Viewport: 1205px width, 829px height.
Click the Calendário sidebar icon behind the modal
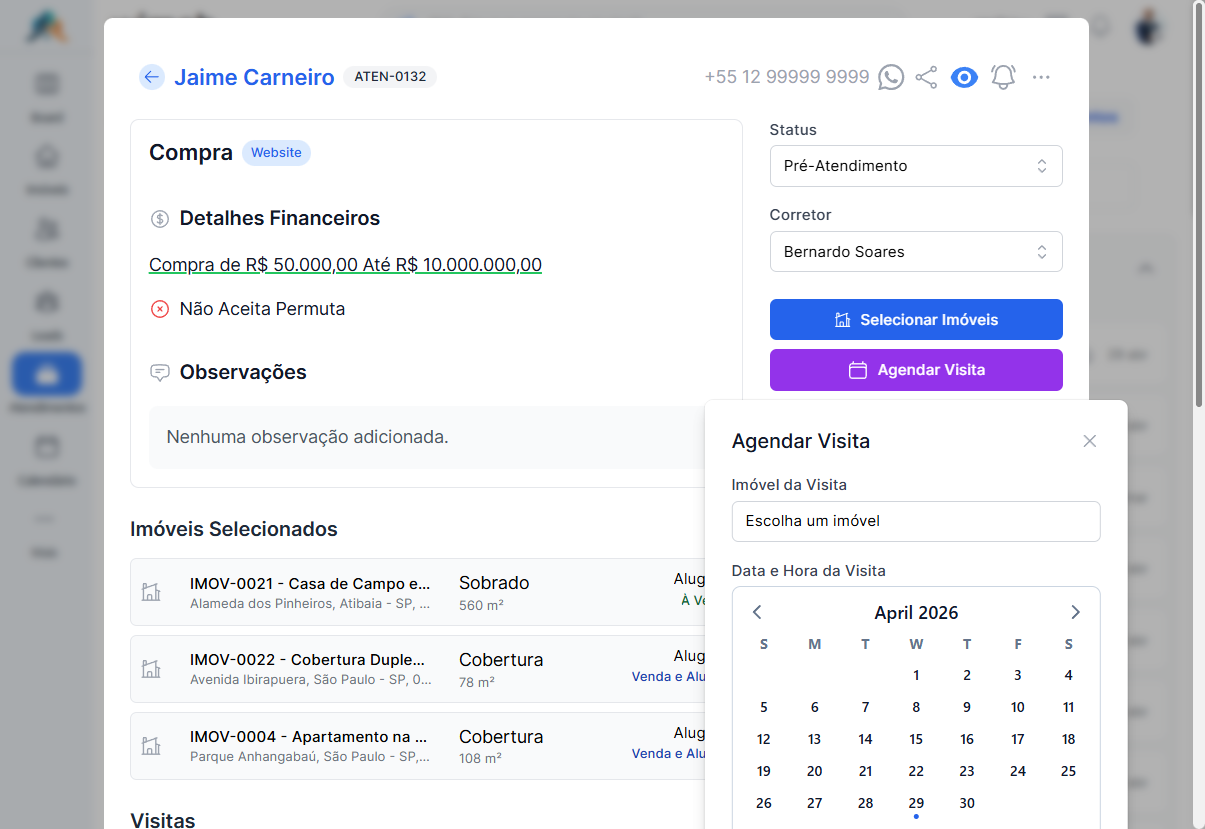coord(47,446)
